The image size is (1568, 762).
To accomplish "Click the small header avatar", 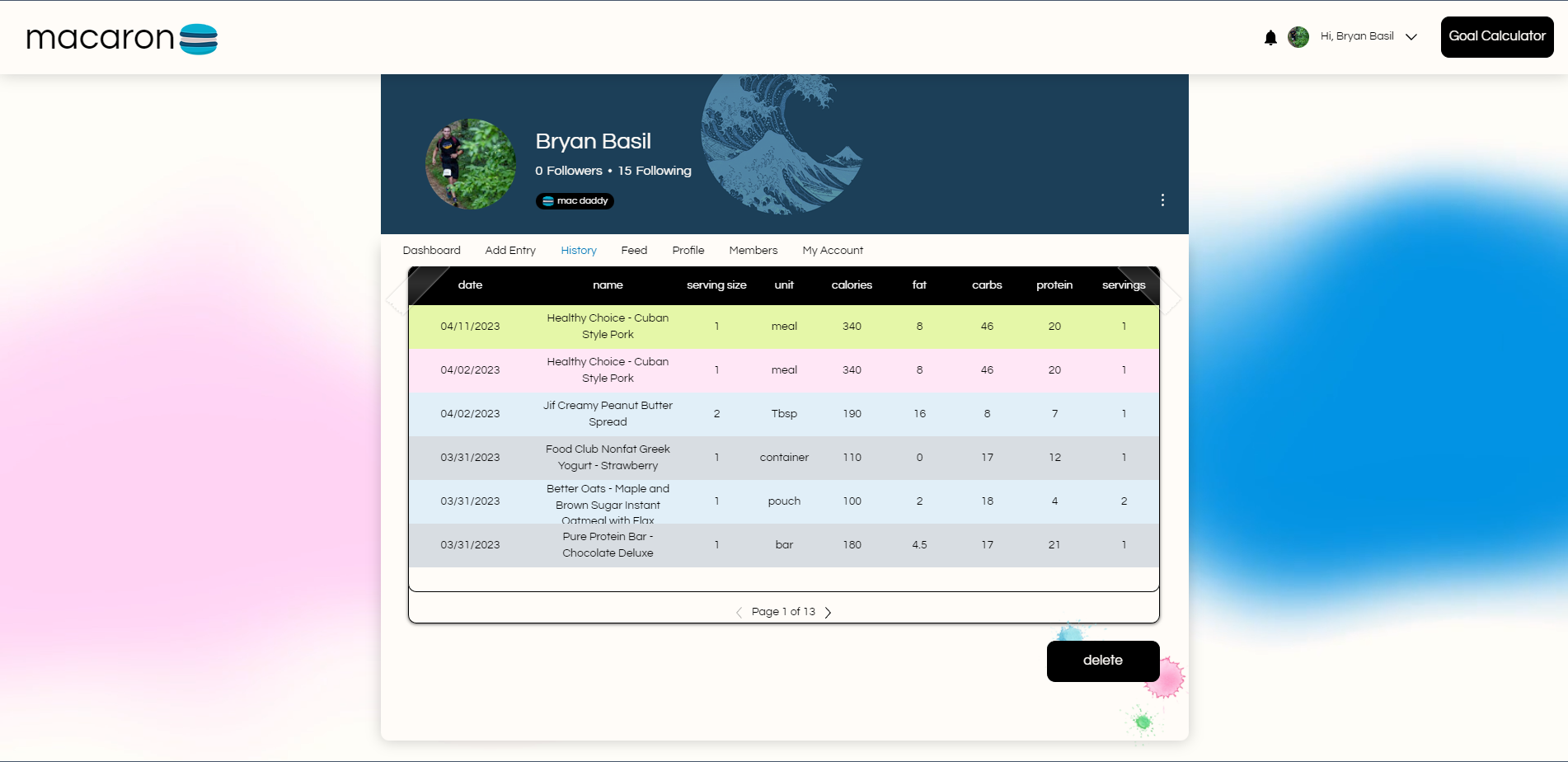I will point(1298,37).
